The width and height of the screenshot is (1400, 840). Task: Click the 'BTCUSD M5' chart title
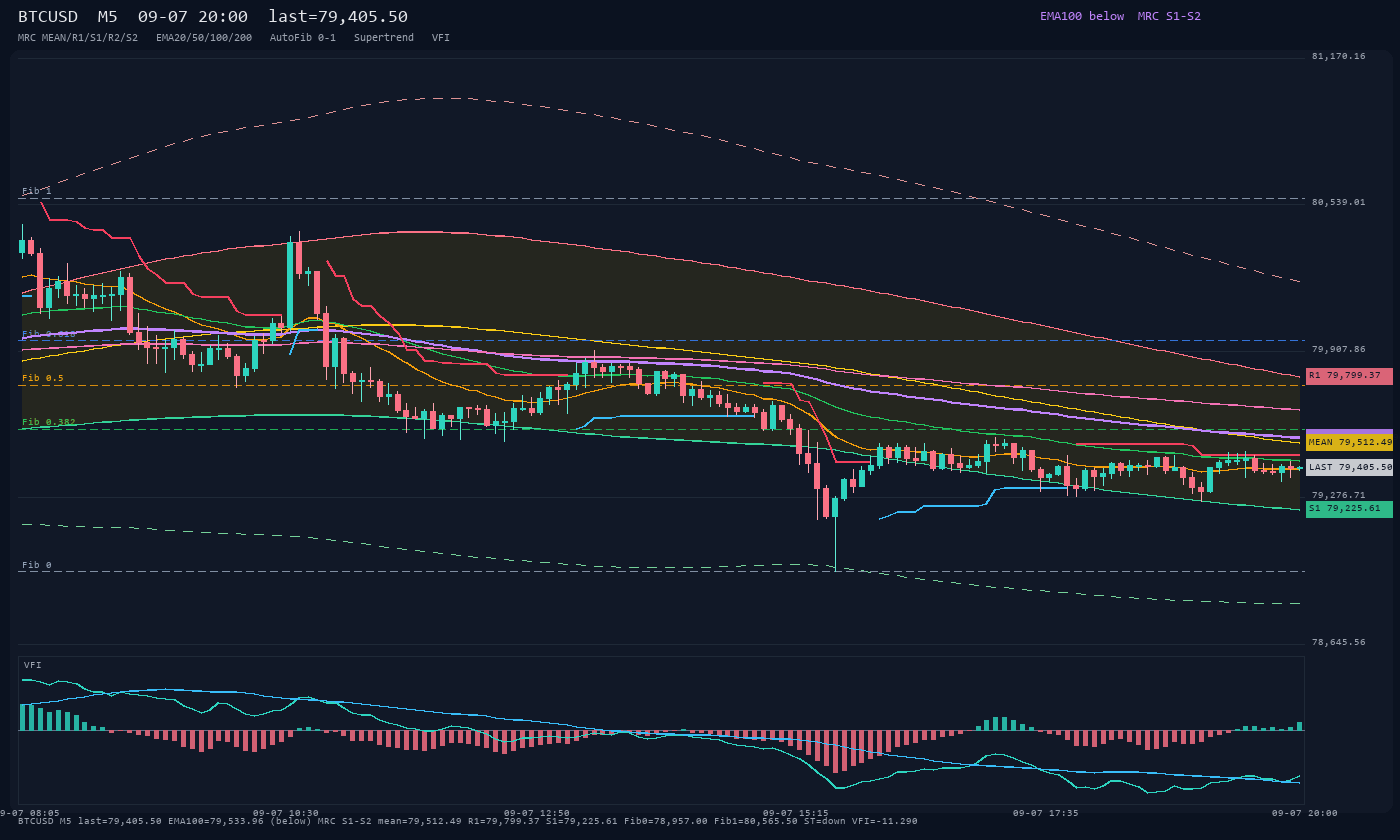(x=68, y=16)
